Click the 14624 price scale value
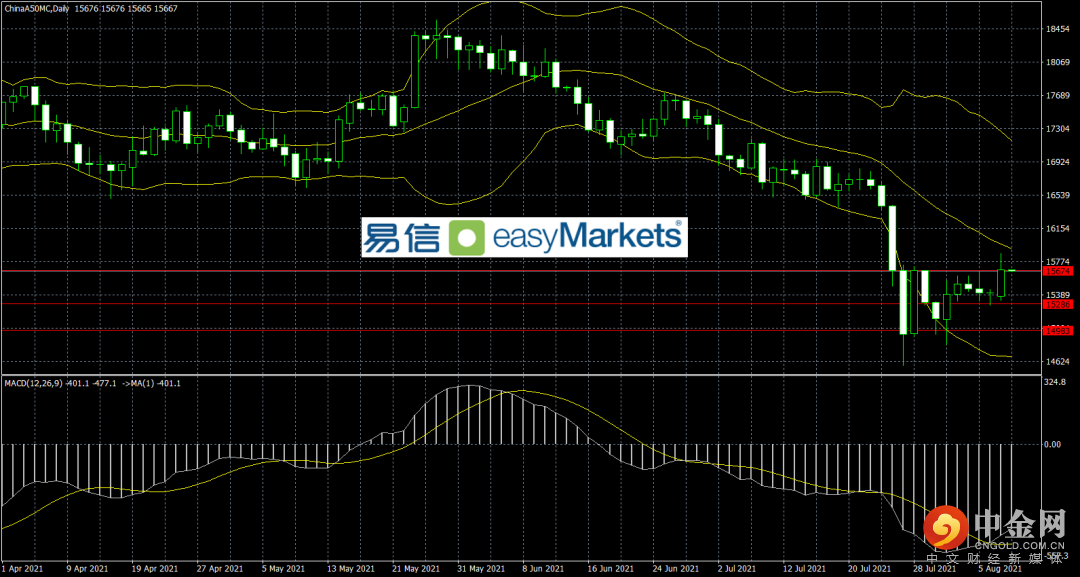 click(1057, 361)
